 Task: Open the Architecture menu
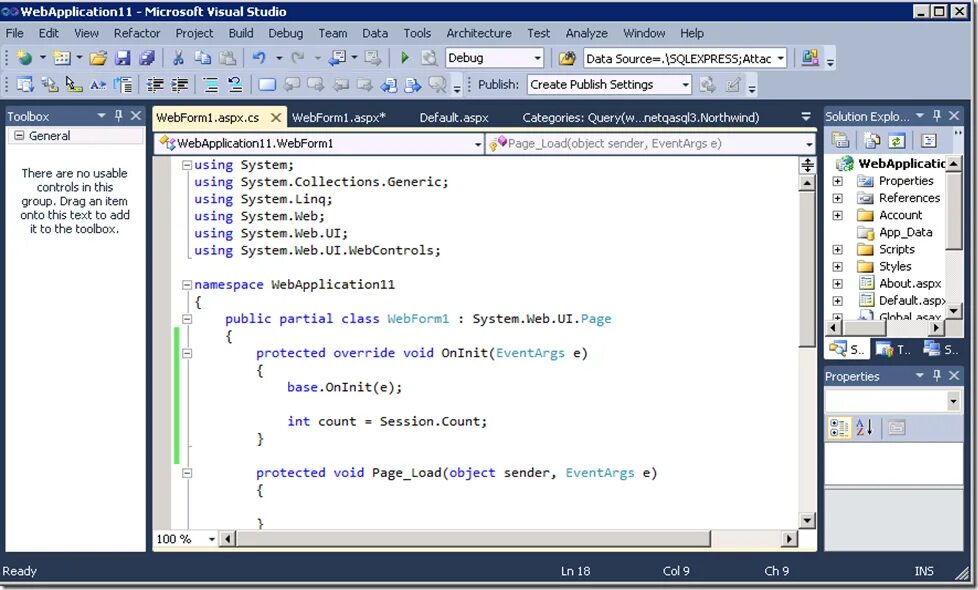coord(478,33)
